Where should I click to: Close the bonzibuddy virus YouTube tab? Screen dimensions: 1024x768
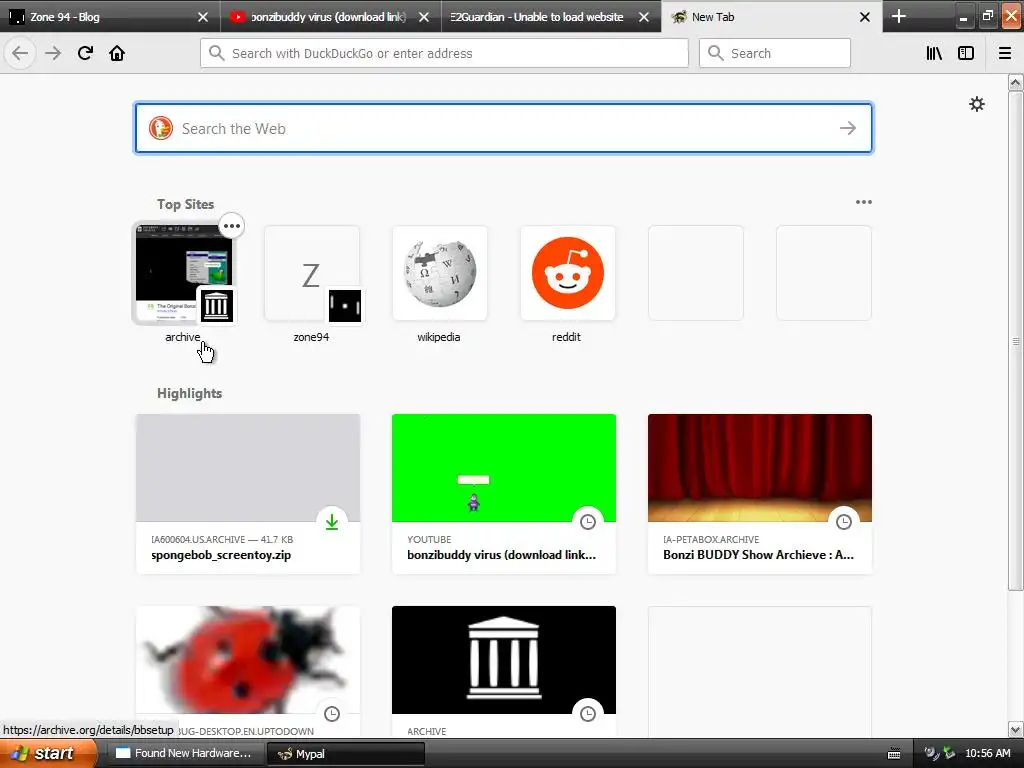[424, 17]
